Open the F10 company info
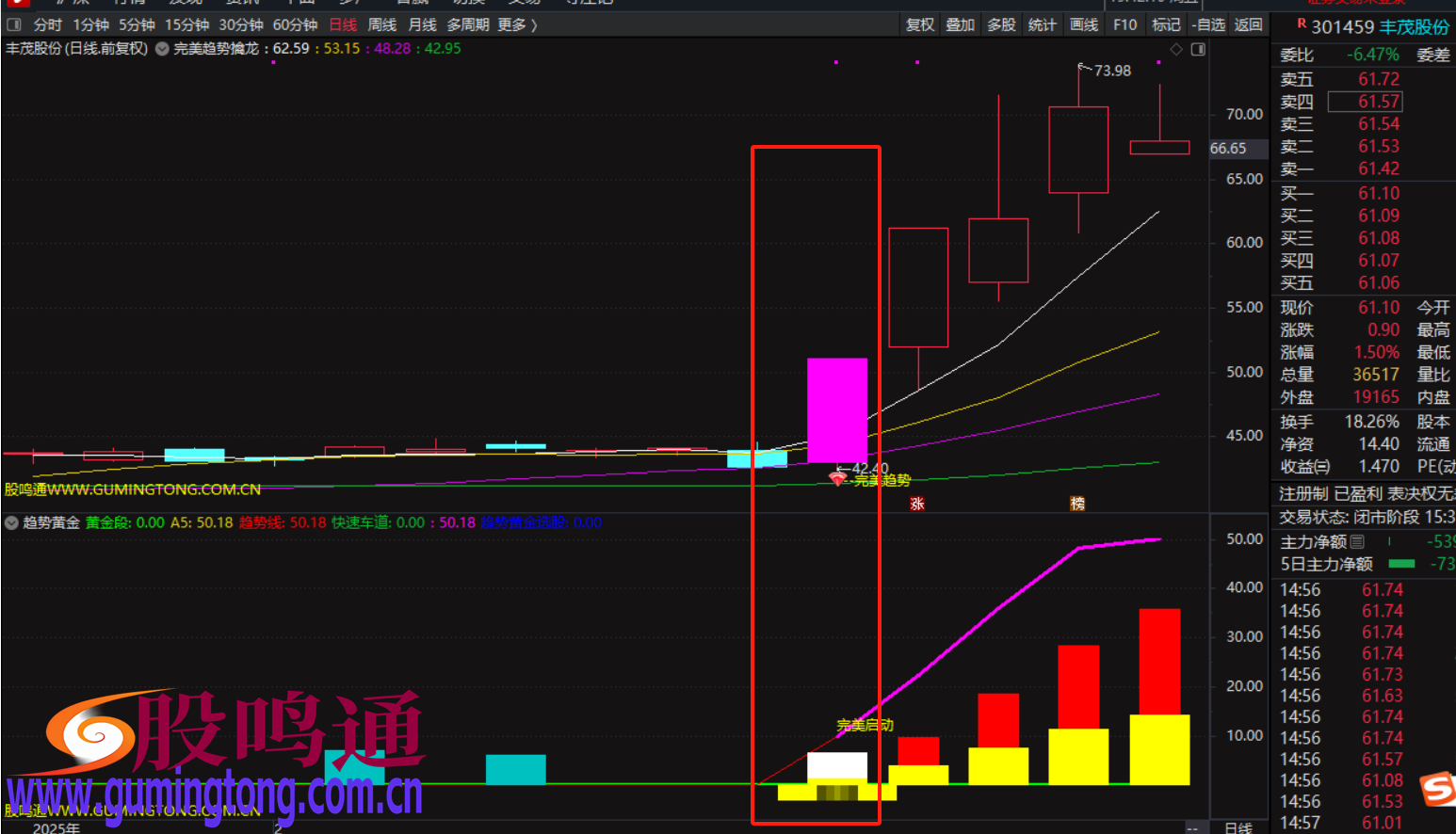This screenshot has width=1456, height=834. 1124,24
